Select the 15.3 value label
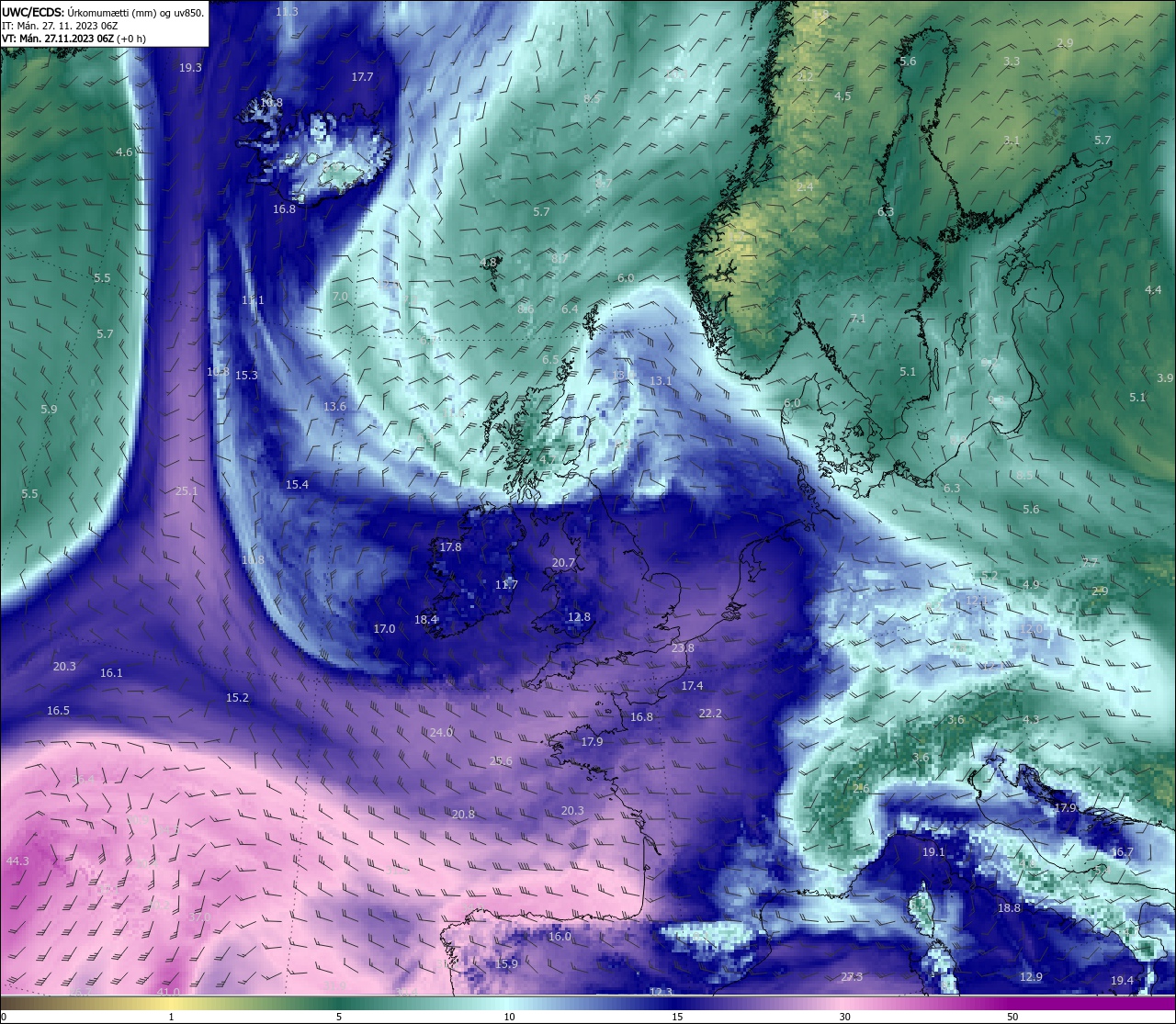This screenshot has height=1024, width=1176. click(246, 376)
